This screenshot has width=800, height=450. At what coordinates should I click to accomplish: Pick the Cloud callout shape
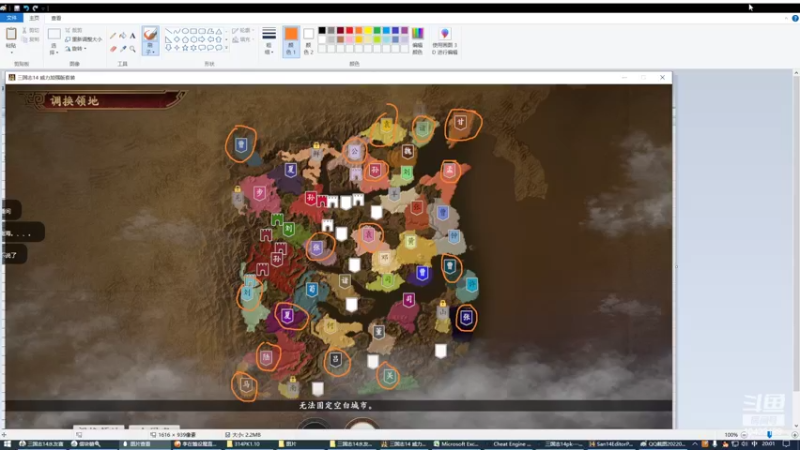pos(218,47)
